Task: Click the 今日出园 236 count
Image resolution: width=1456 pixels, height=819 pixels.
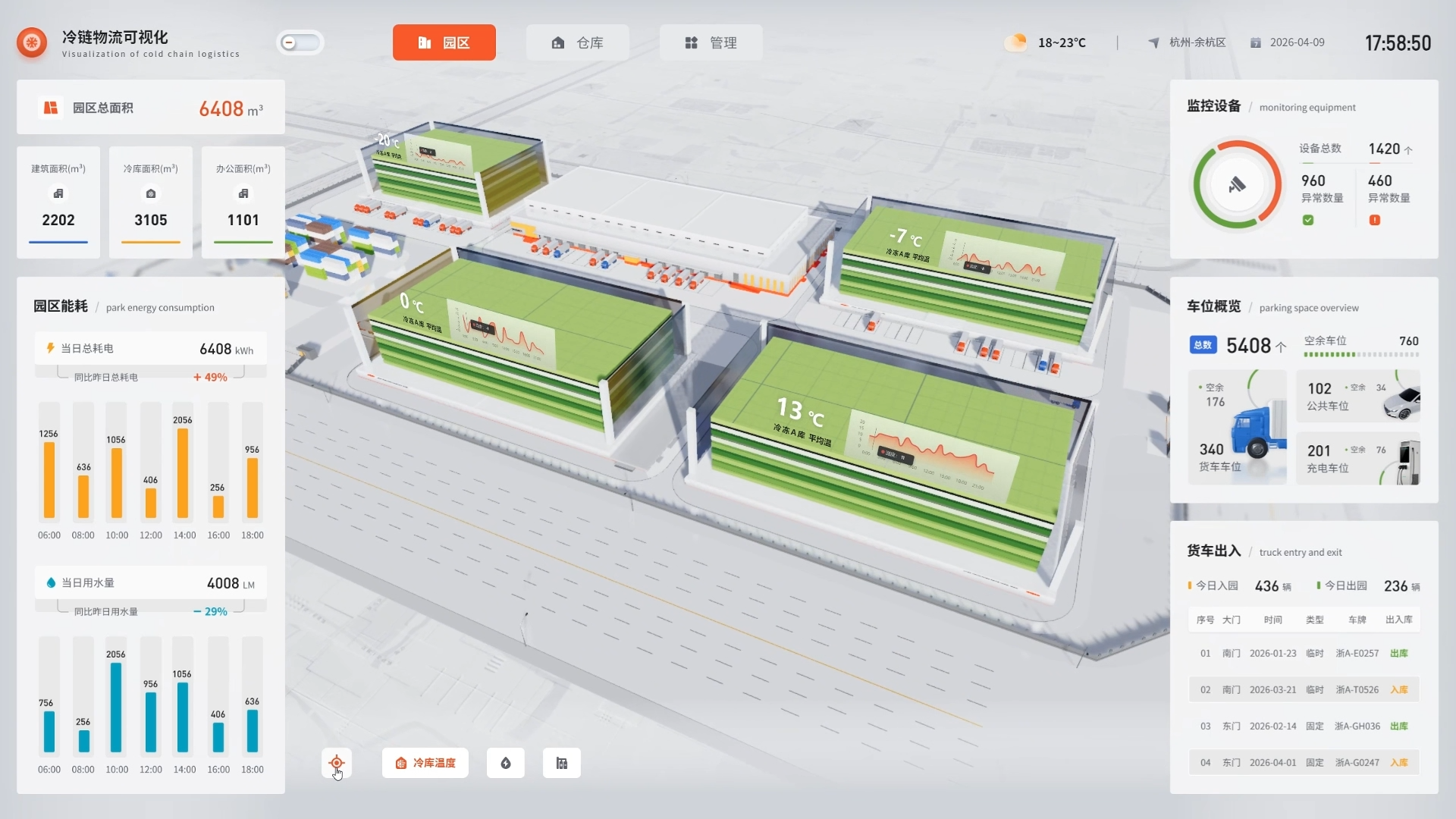Action: [x=1396, y=585]
